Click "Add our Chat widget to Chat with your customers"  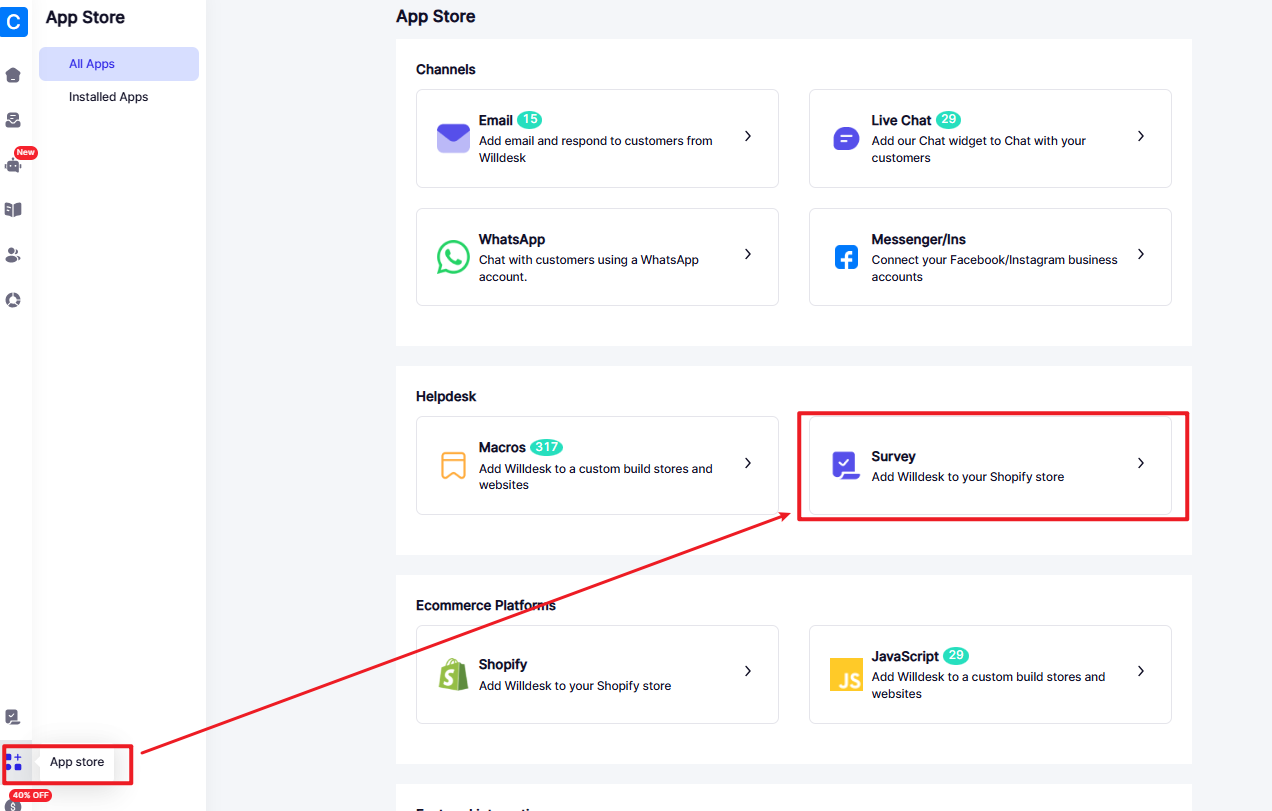coord(978,149)
